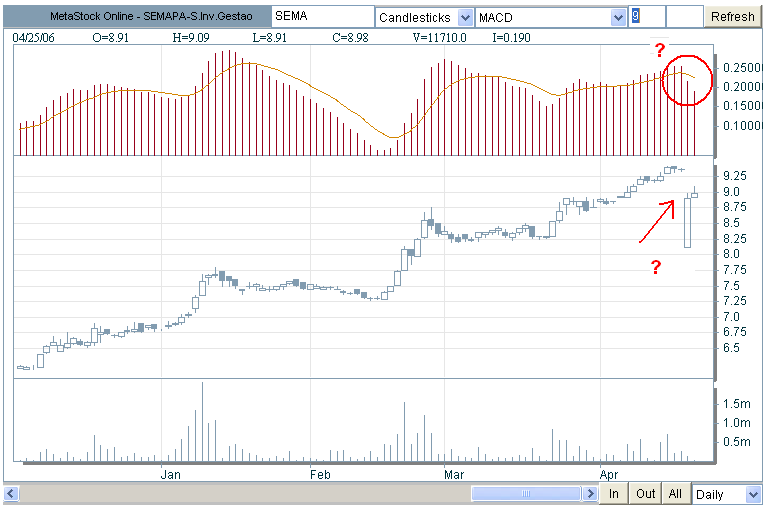Screen dimensions: 772x506
Task: Open the Daily periodicity dropdown
Action: [x=753, y=495]
